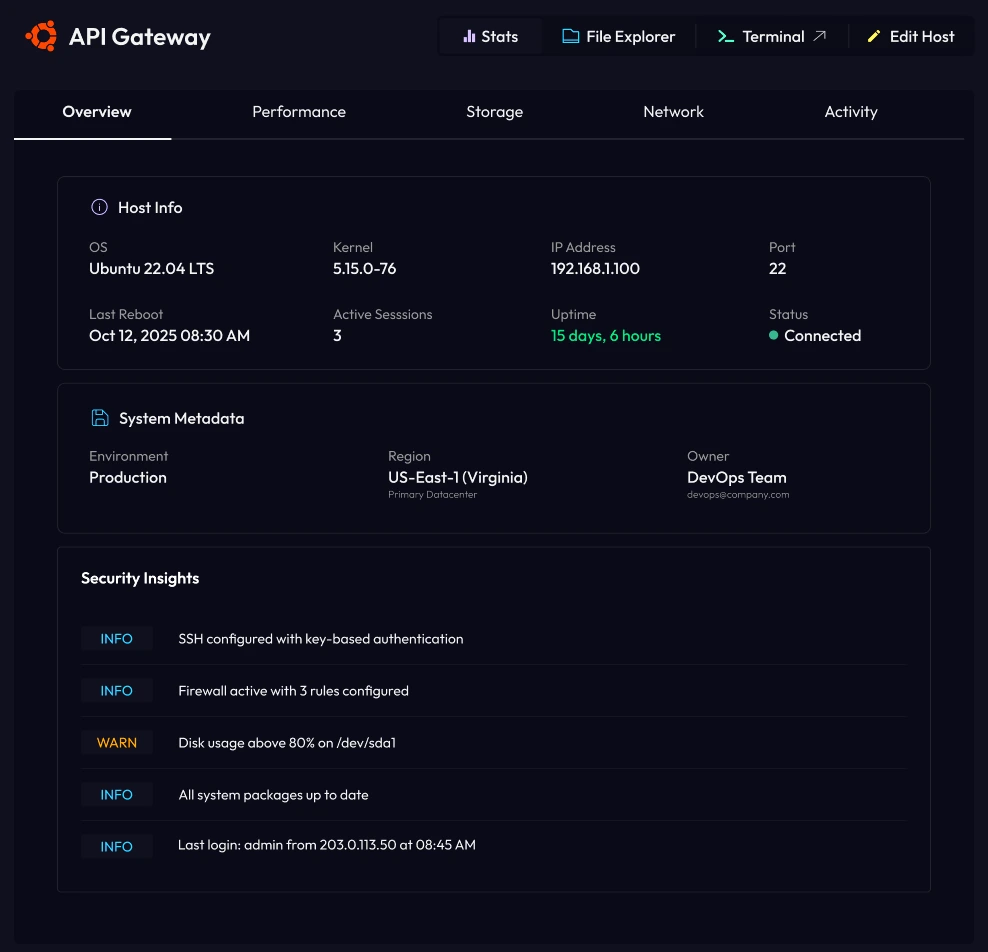Select the IP address 192.168.1.100

tap(595, 268)
